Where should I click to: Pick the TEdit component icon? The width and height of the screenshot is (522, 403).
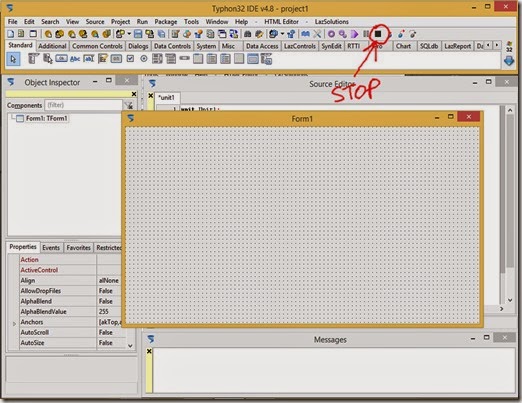click(88, 59)
